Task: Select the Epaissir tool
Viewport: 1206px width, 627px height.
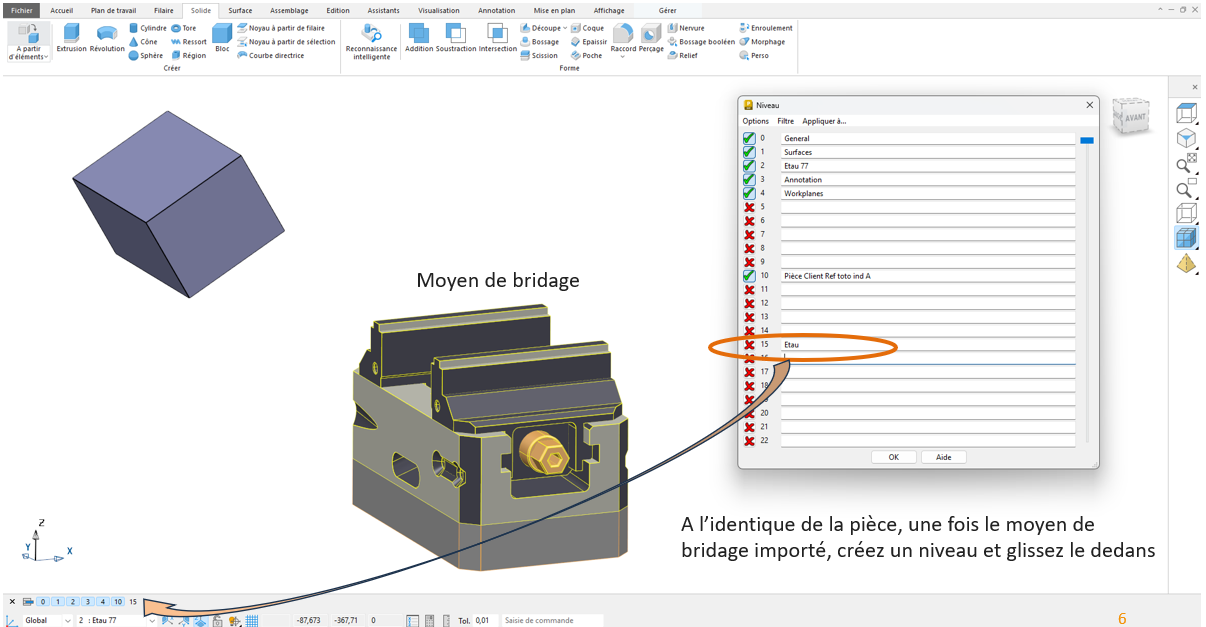Action: point(589,42)
